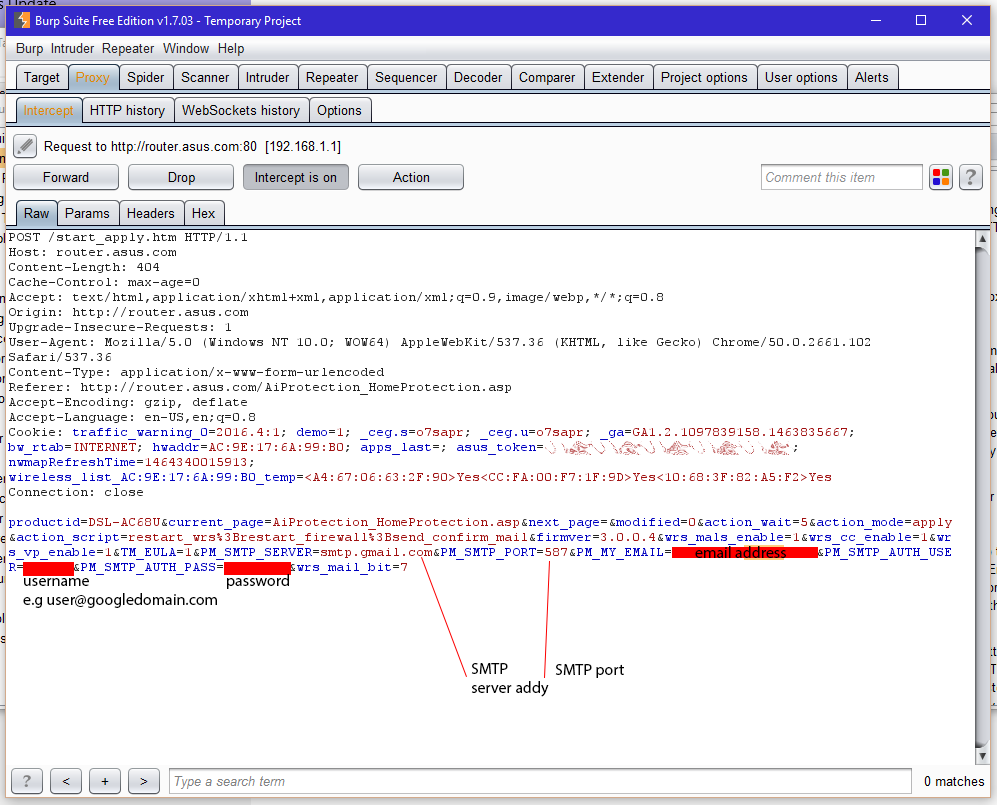Image resolution: width=997 pixels, height=805 pixels.
Task: Forward the intercepted request
Action: tap(65, 177)
